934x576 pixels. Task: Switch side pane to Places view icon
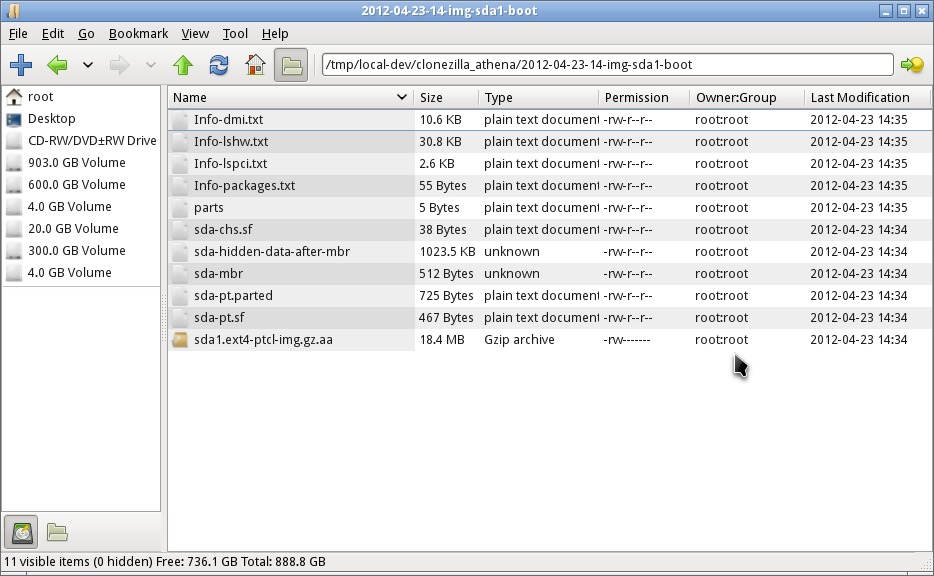click(22, 532)
